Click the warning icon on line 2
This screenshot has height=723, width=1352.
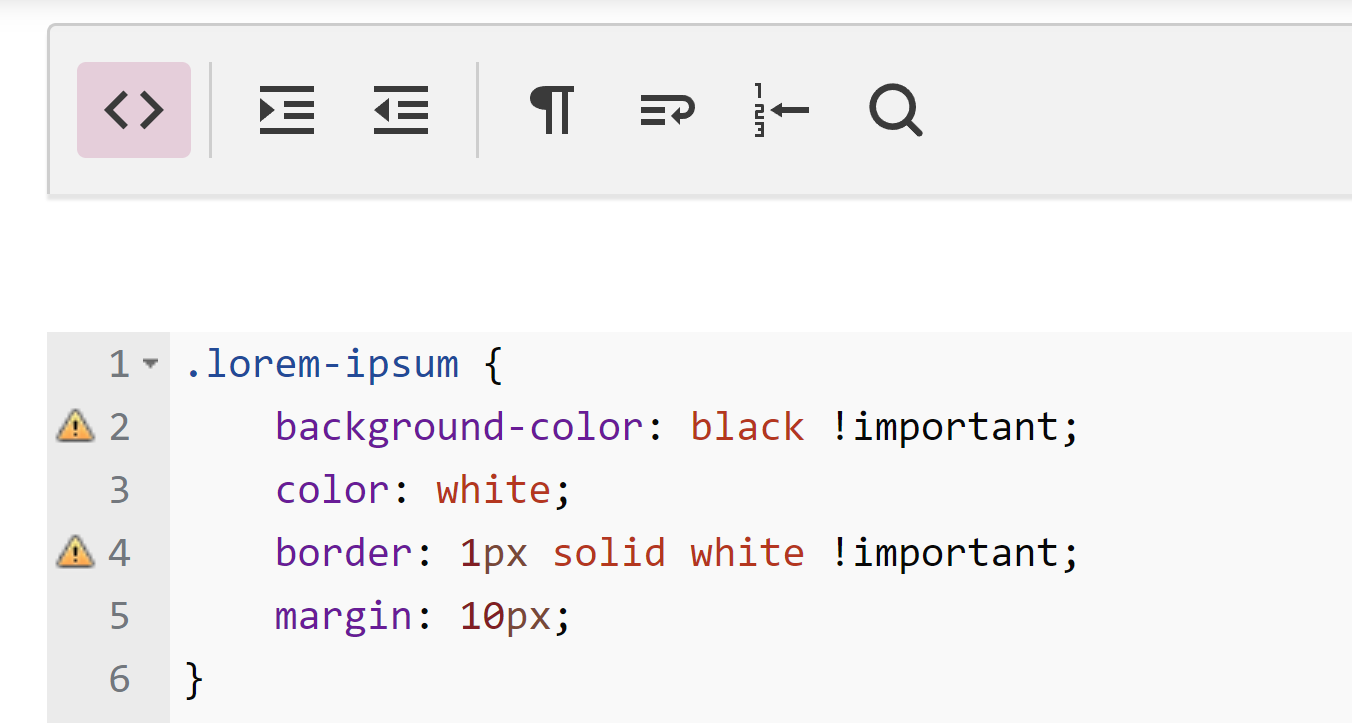pos(75,427)
